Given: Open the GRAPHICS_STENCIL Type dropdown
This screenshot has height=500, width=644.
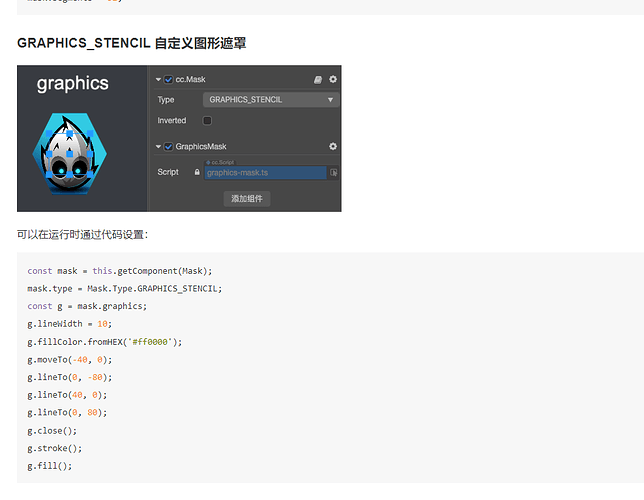Looking at the screenshot, I should click(271, 100).
